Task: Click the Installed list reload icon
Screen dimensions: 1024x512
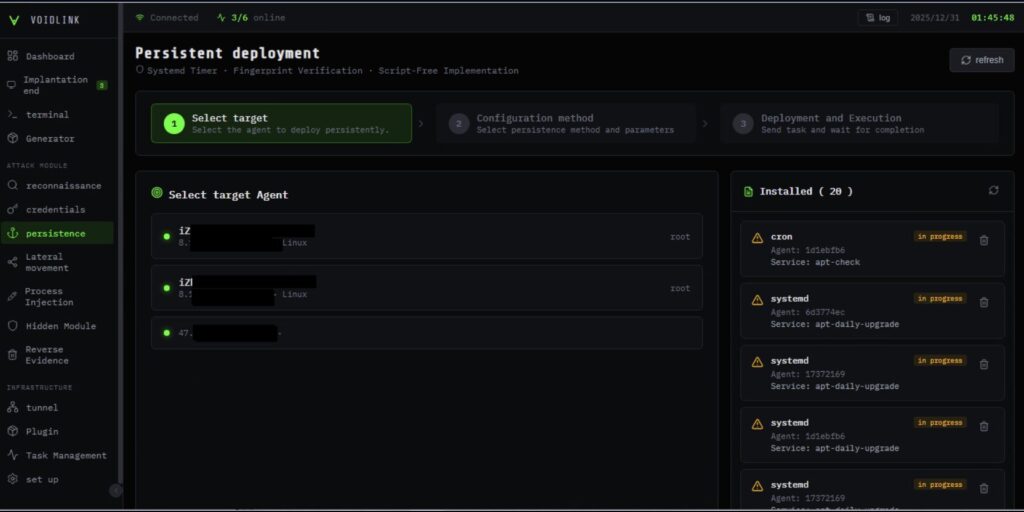Action: (x=993, y=190)
